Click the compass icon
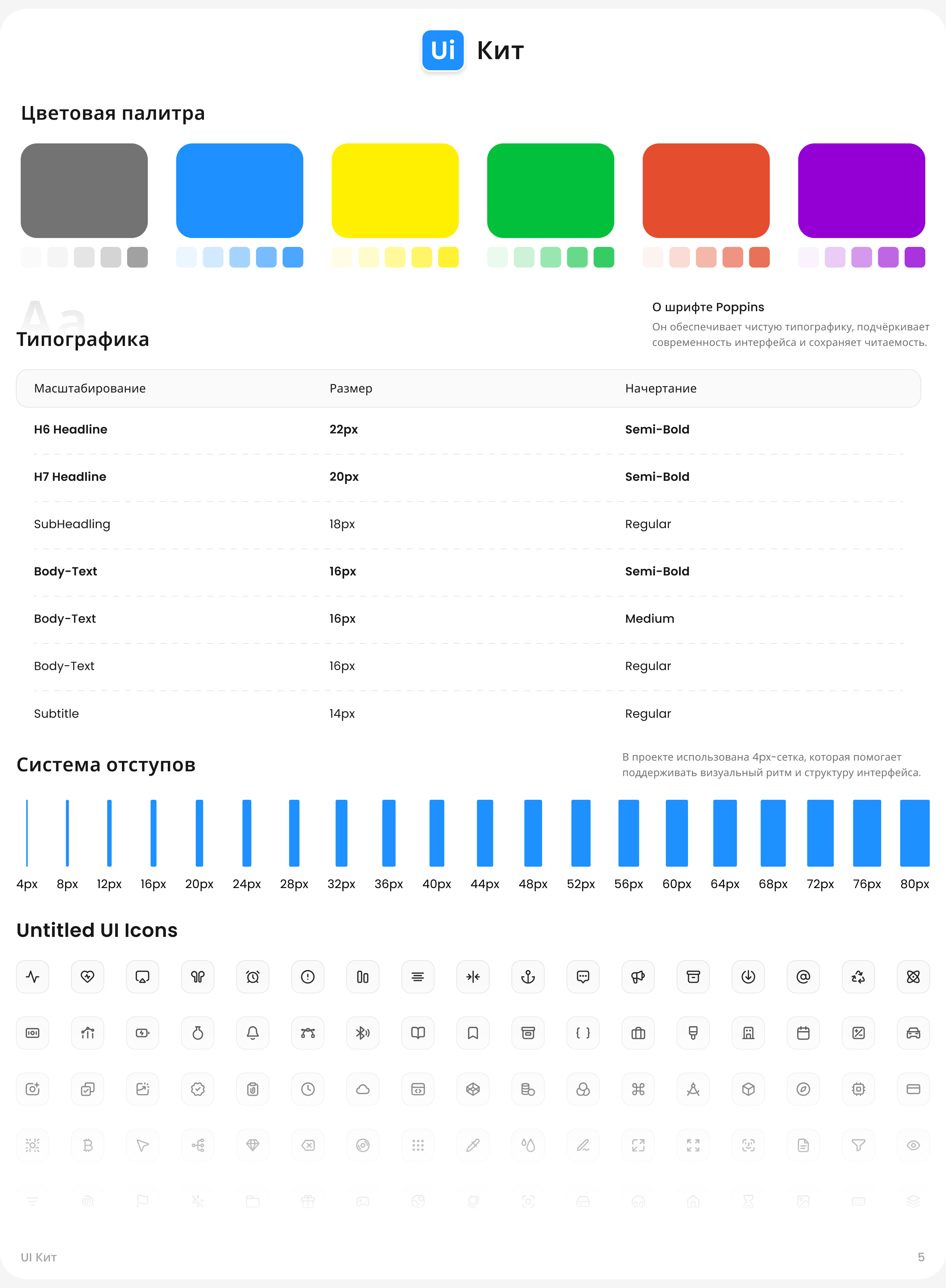The height and width of the screenshot is (1288, 946). [x=803, y=1089]
